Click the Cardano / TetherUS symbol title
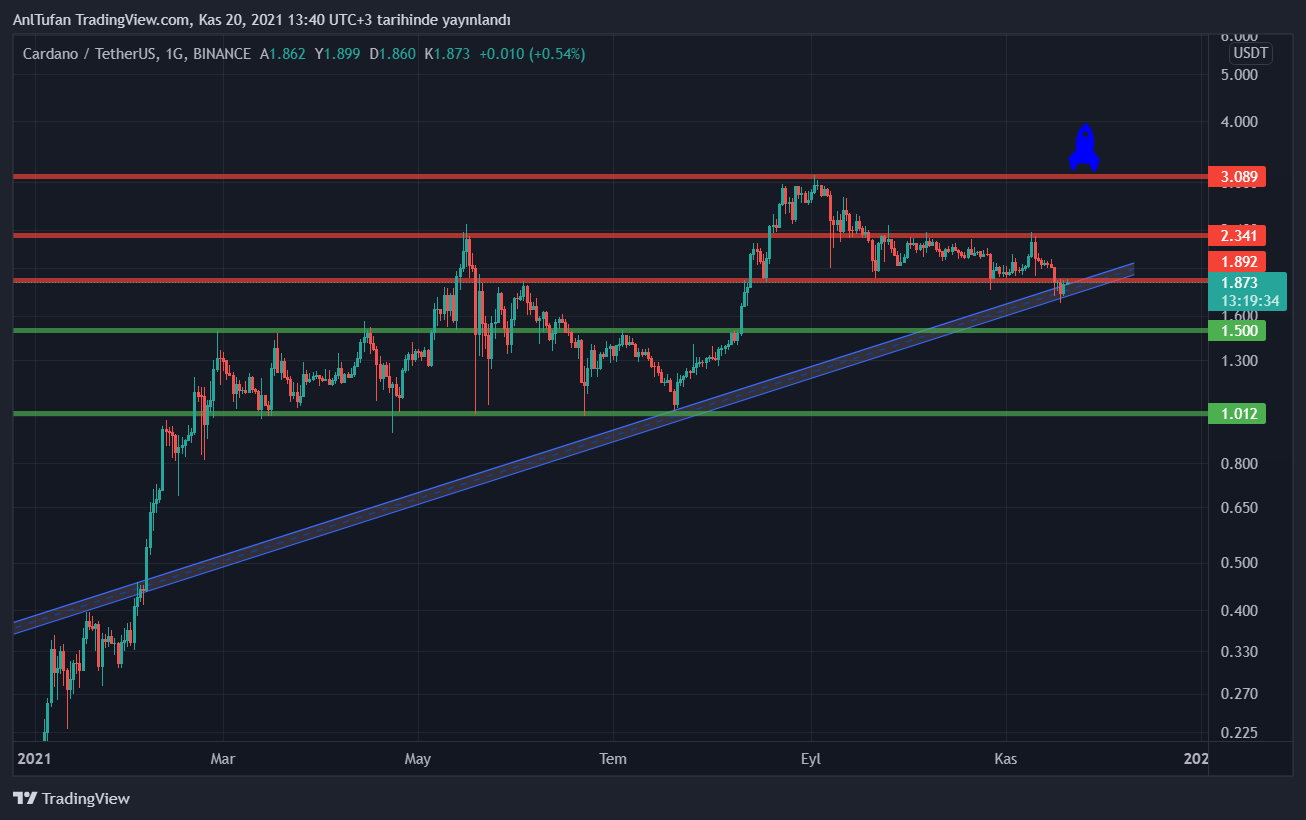Screen dimensions: 1306x820 pyautogui.click(x=89, y=53)
